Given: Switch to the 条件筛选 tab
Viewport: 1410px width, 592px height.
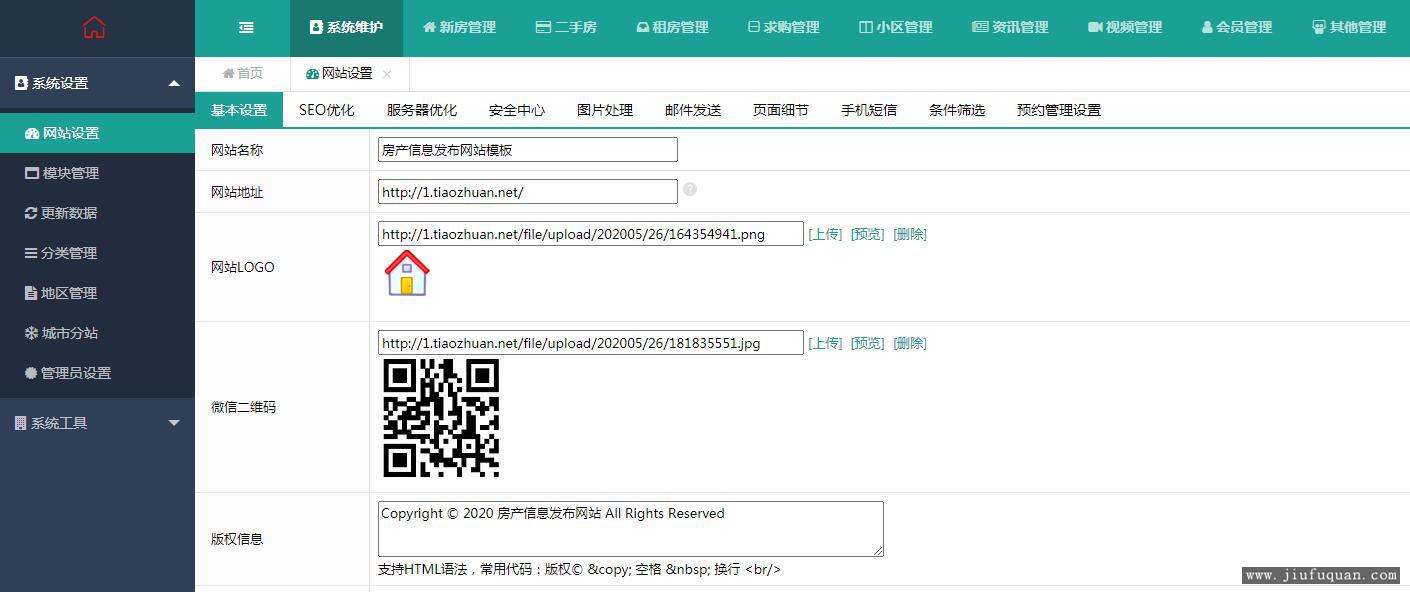Looking at the screenshot, I should [x=957, y=110].
